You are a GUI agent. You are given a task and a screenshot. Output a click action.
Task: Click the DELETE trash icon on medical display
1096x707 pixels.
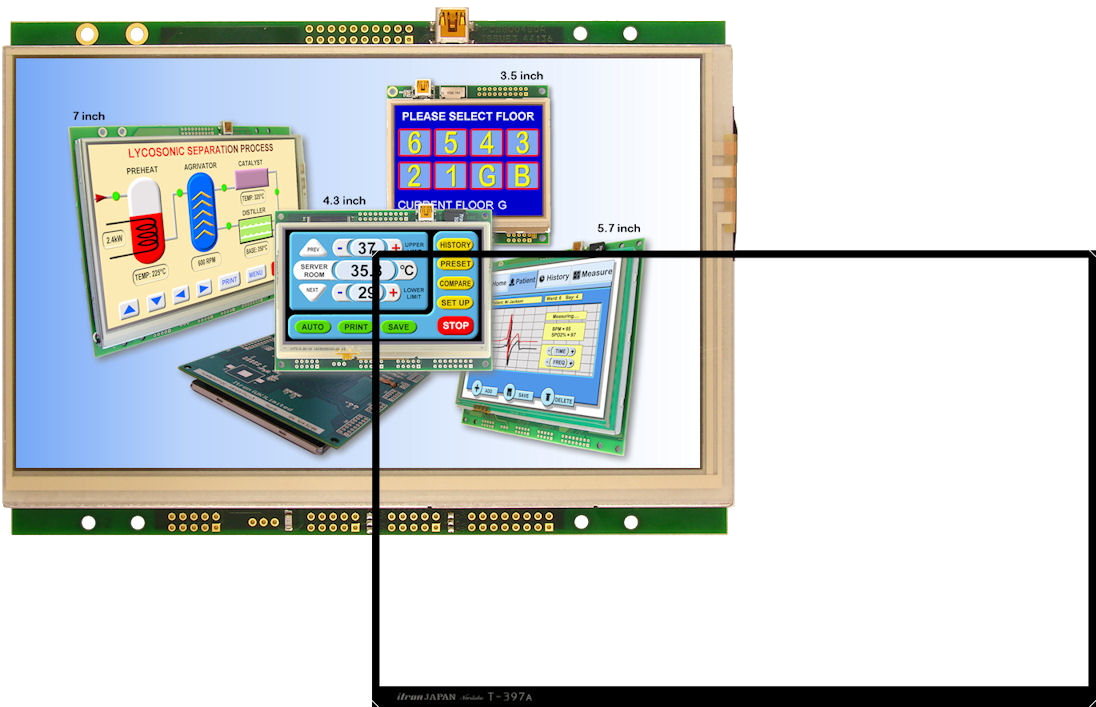[x=547, y=397]
